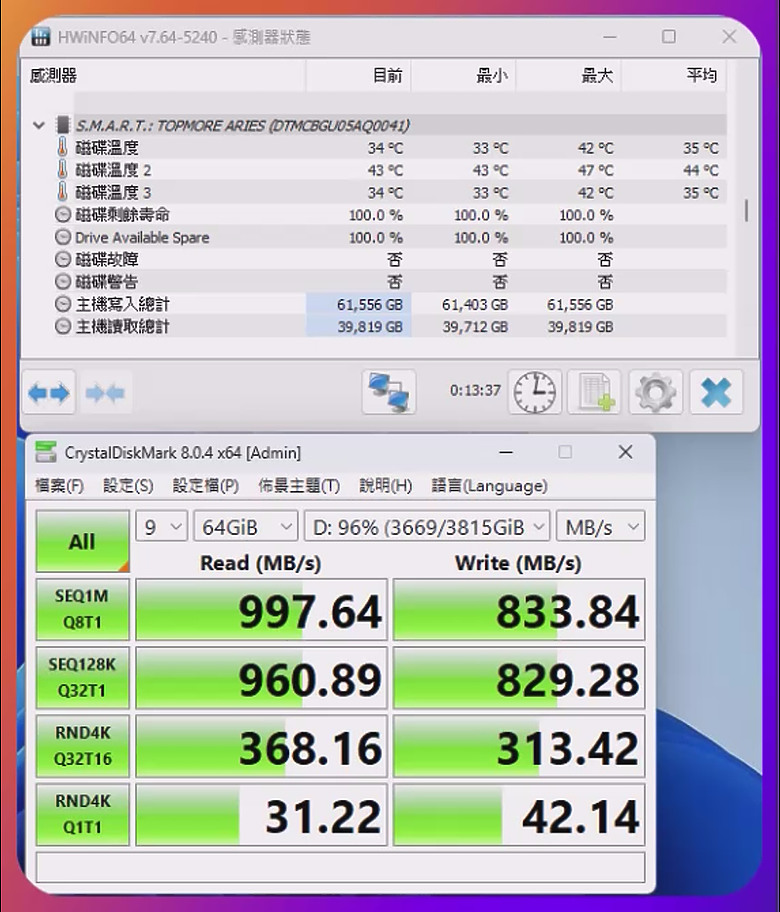Click the icon beside 主機讀取總計
Viewport: 780px width, 912px height.
point(63,326)
